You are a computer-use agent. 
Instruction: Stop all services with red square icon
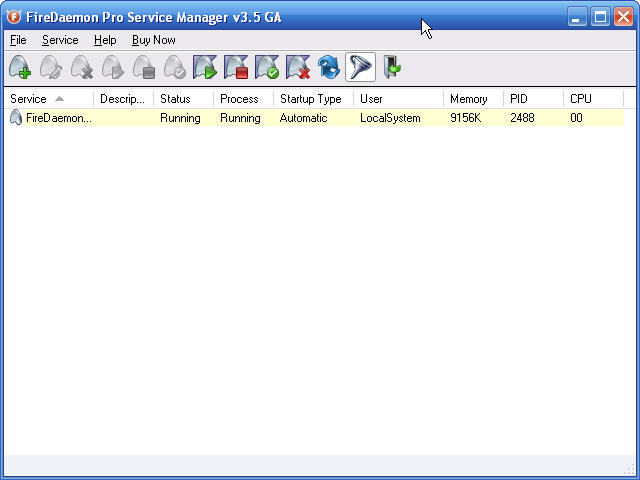[x=236, y=67]
